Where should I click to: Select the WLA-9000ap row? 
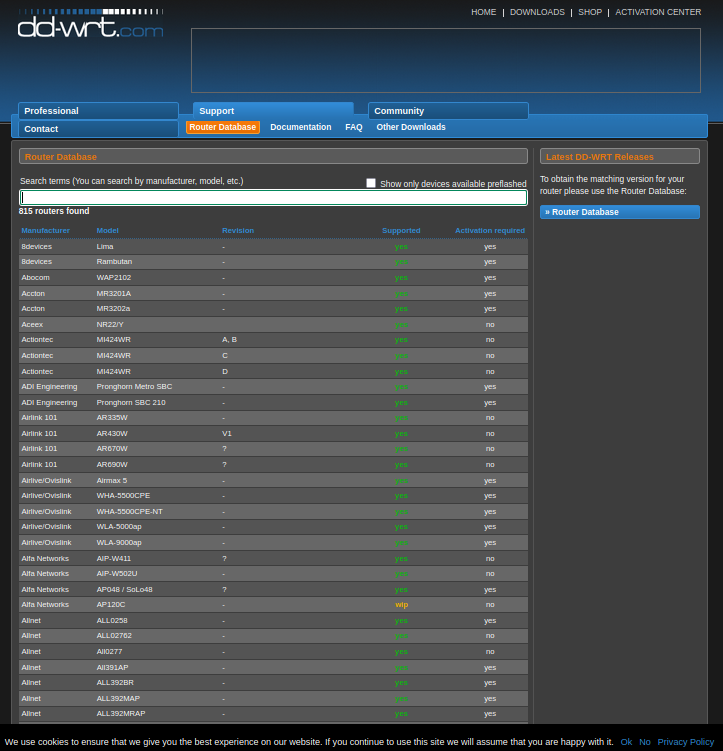pyautogui.click(x=273, y=542)
